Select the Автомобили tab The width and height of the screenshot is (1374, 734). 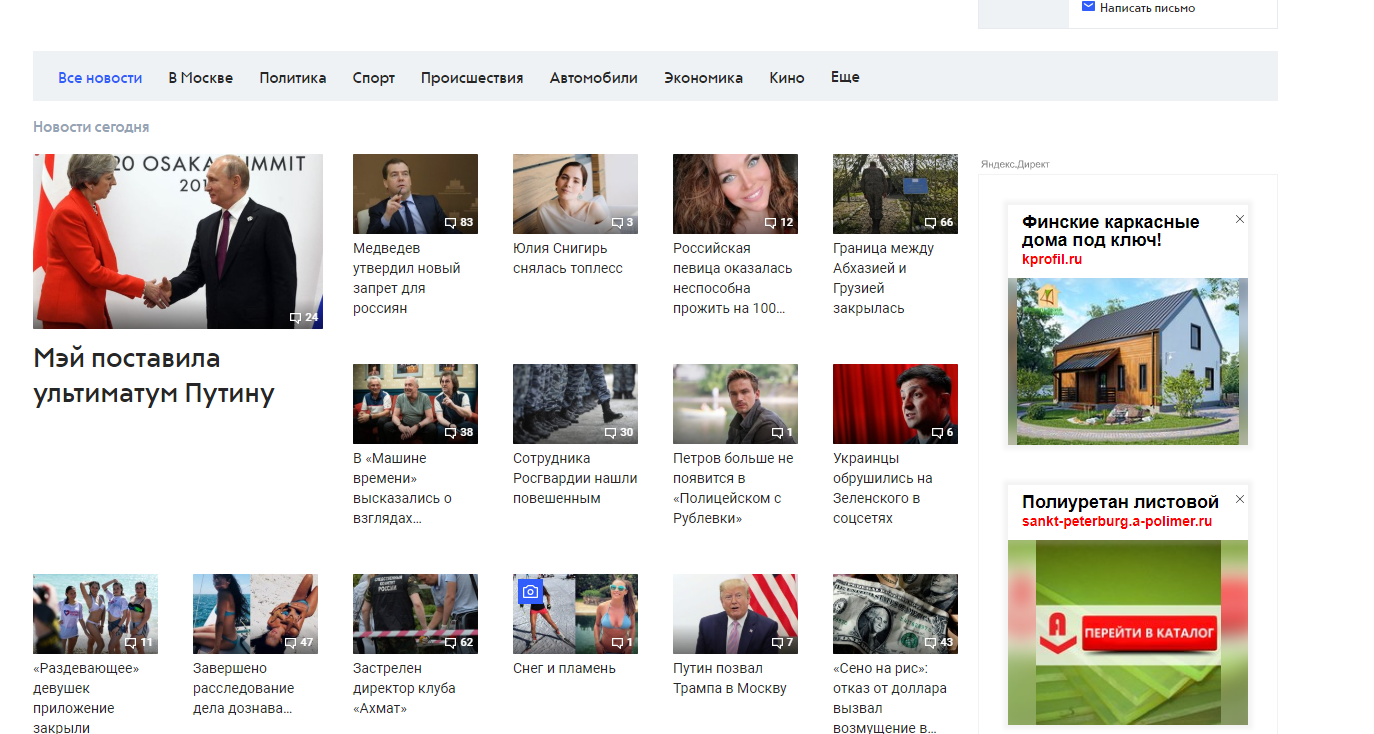click(x=593, y=78)
